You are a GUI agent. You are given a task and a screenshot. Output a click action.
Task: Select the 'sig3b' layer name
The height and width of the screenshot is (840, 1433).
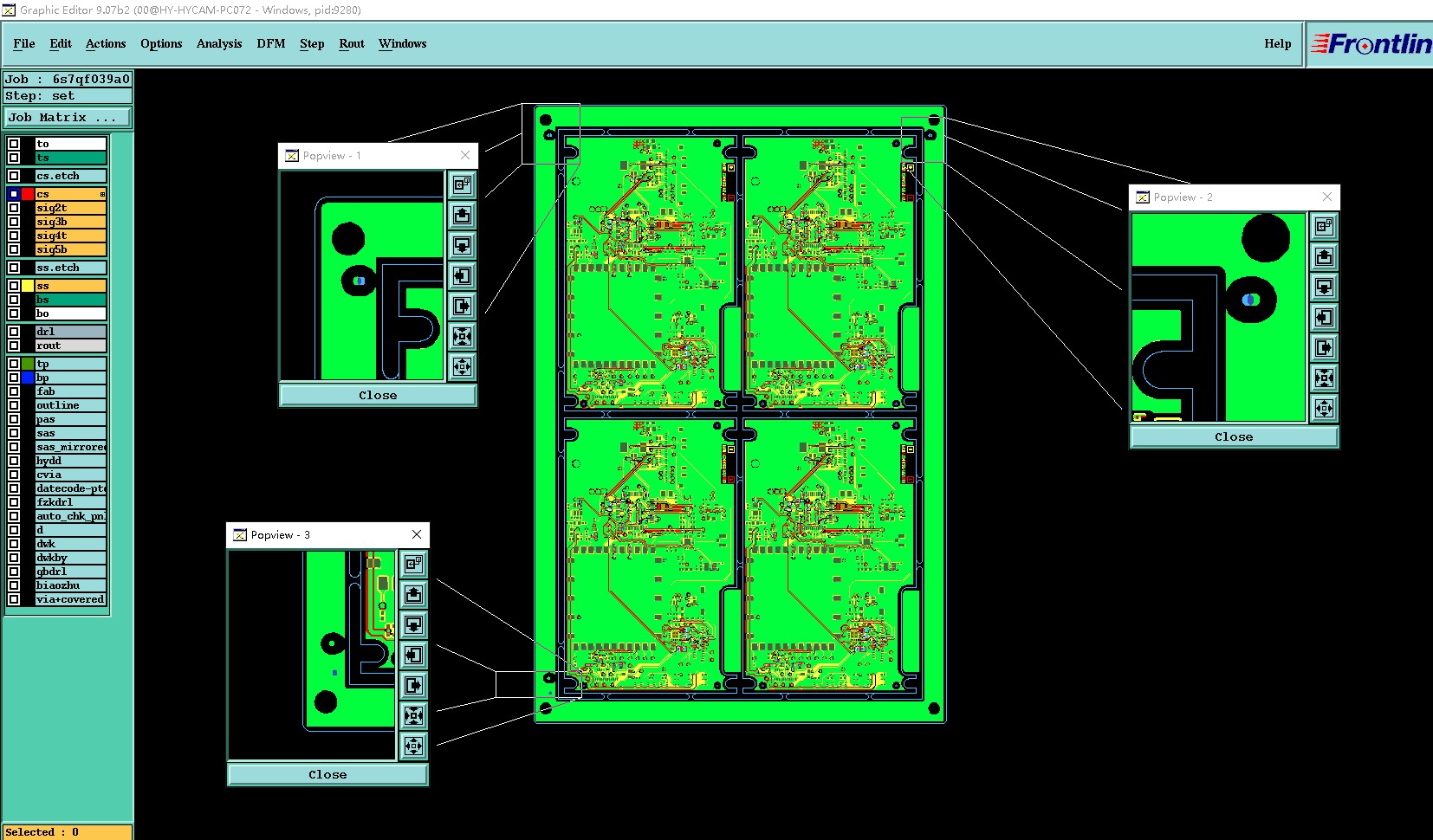(70, 222)
